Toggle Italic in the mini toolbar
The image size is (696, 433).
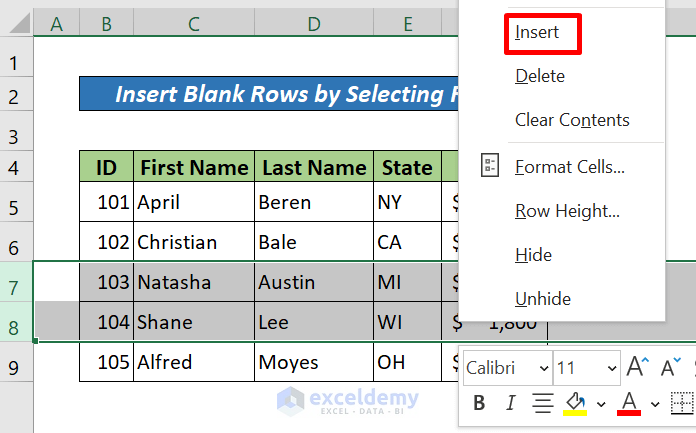(510, 403)
